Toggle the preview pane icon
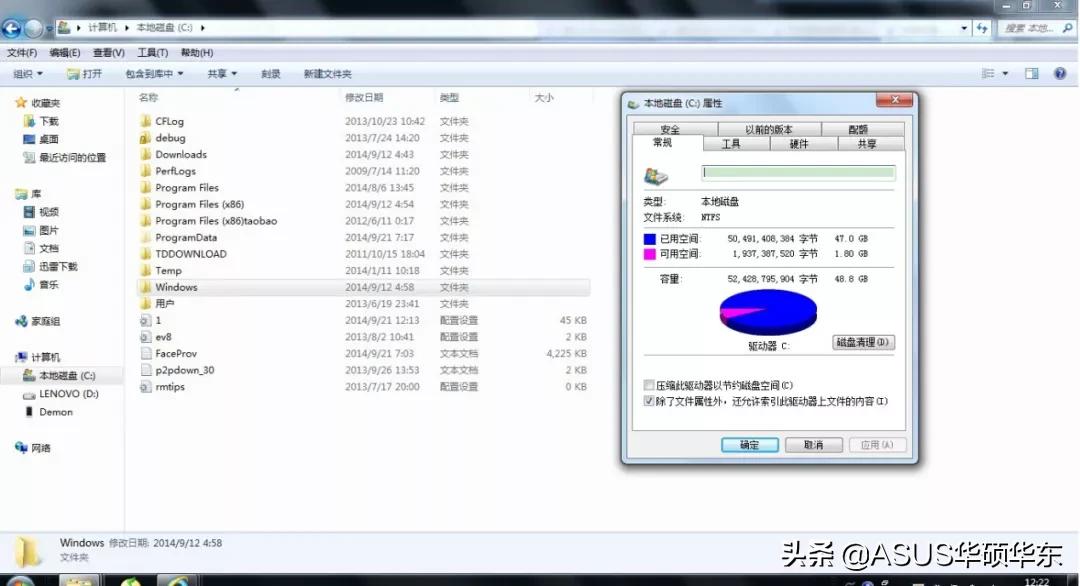The height and width of the screenshot is (586, 1080). coord(1031,72)
